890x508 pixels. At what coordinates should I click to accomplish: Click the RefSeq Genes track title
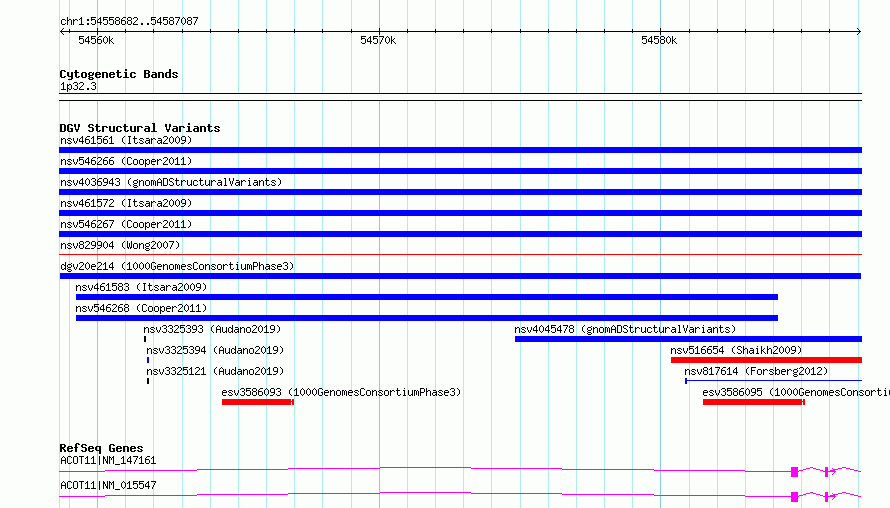[101, 448]
